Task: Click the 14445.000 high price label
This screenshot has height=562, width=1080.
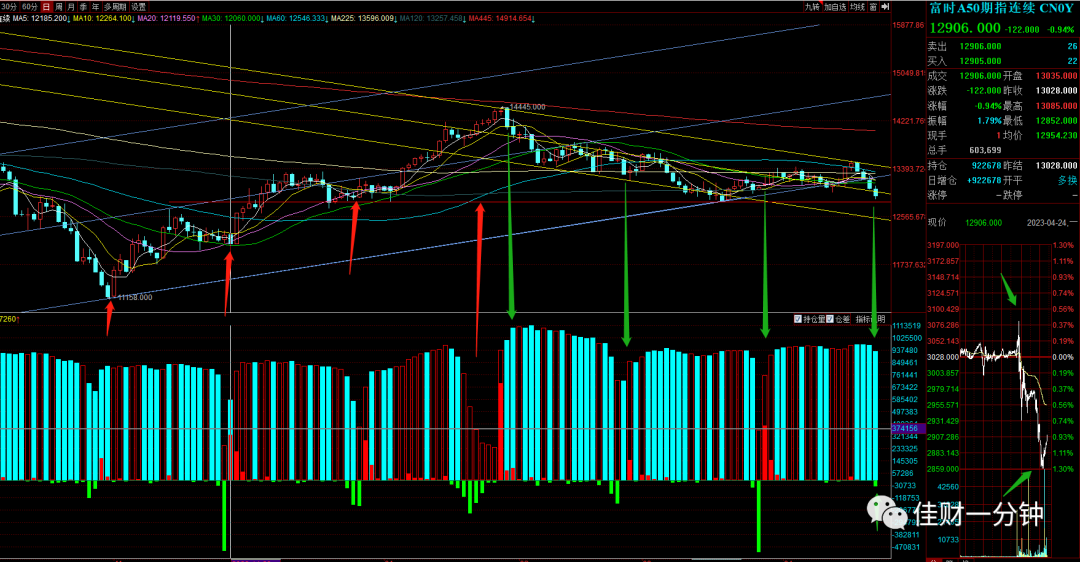Action: [528, 107]
